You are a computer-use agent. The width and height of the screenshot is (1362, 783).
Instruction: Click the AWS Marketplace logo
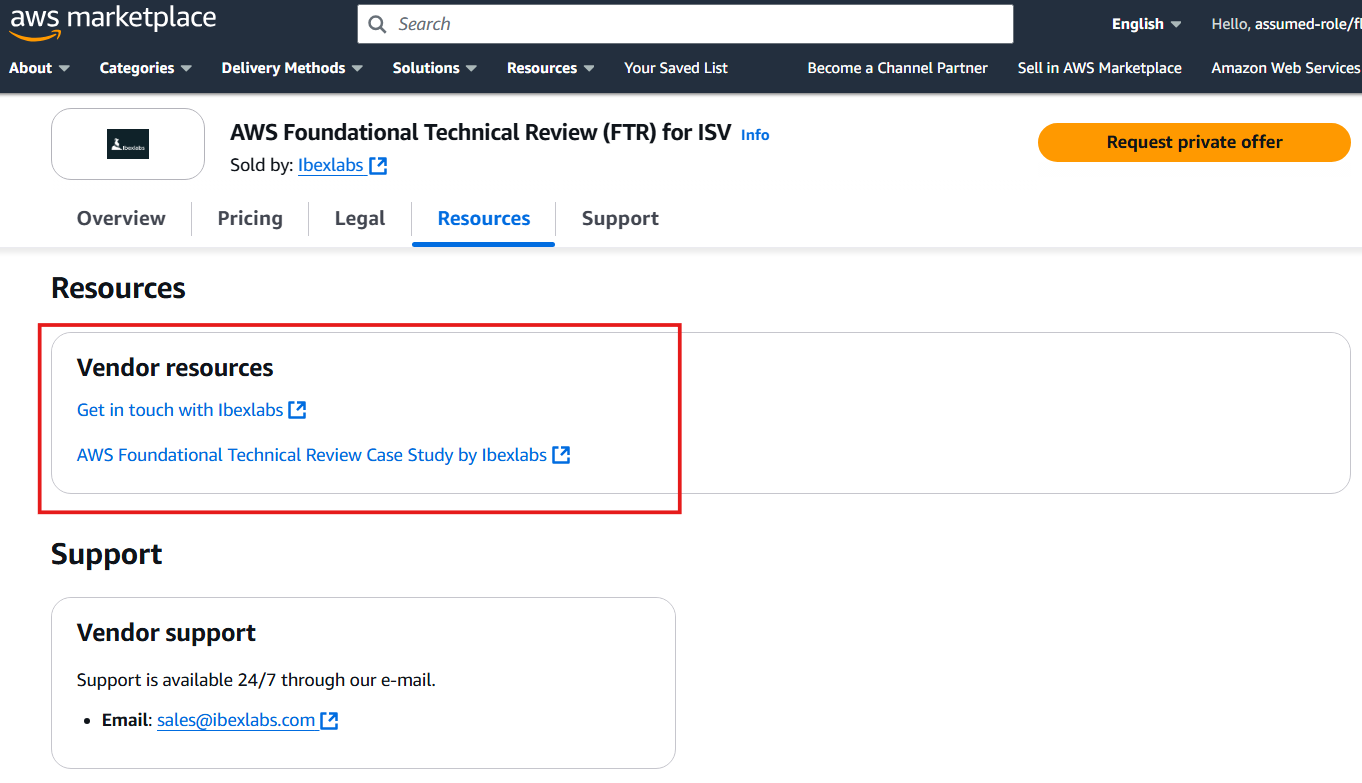[112, 22]
